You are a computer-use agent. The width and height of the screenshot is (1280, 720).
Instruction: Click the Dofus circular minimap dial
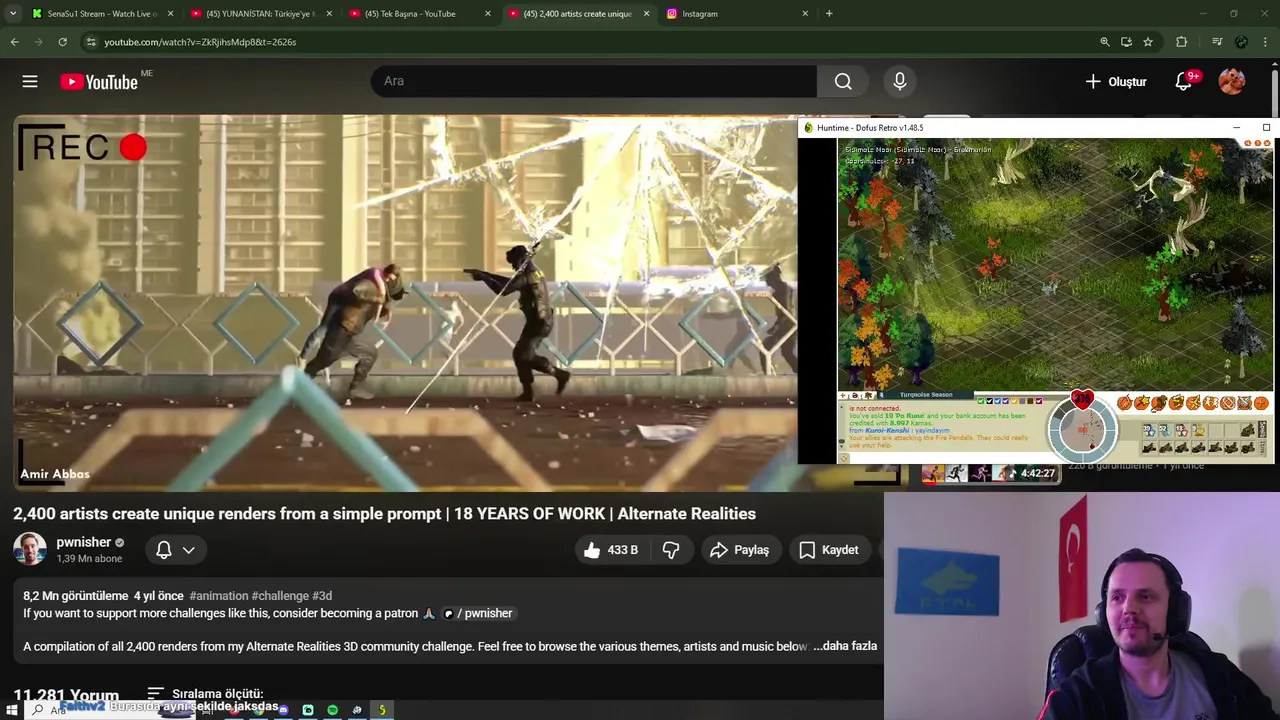tap(1082, 430)
